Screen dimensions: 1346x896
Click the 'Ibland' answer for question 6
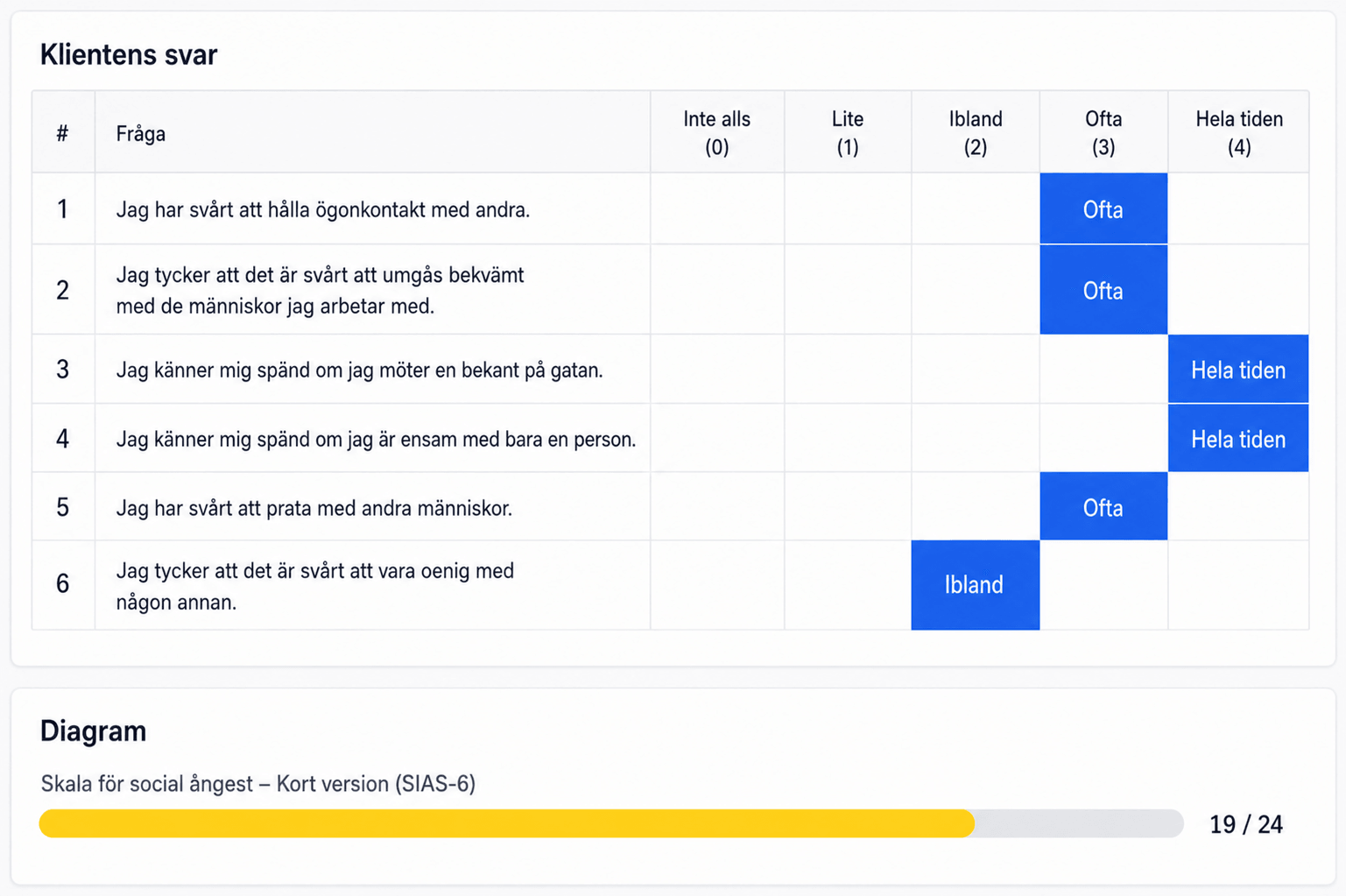click(x=976, y=585)
